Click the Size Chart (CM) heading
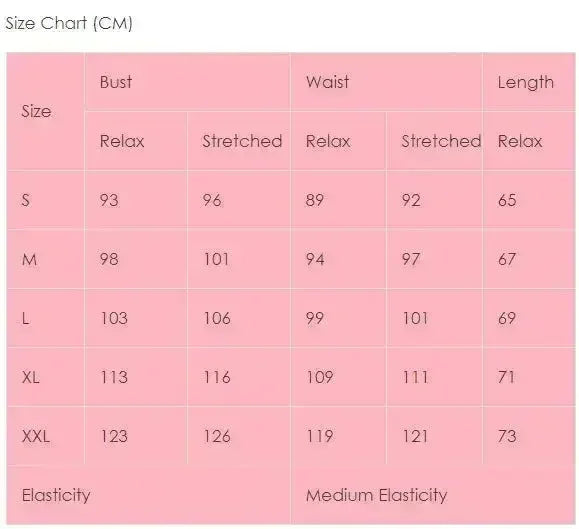579x529 pixels. pos(69,23)
